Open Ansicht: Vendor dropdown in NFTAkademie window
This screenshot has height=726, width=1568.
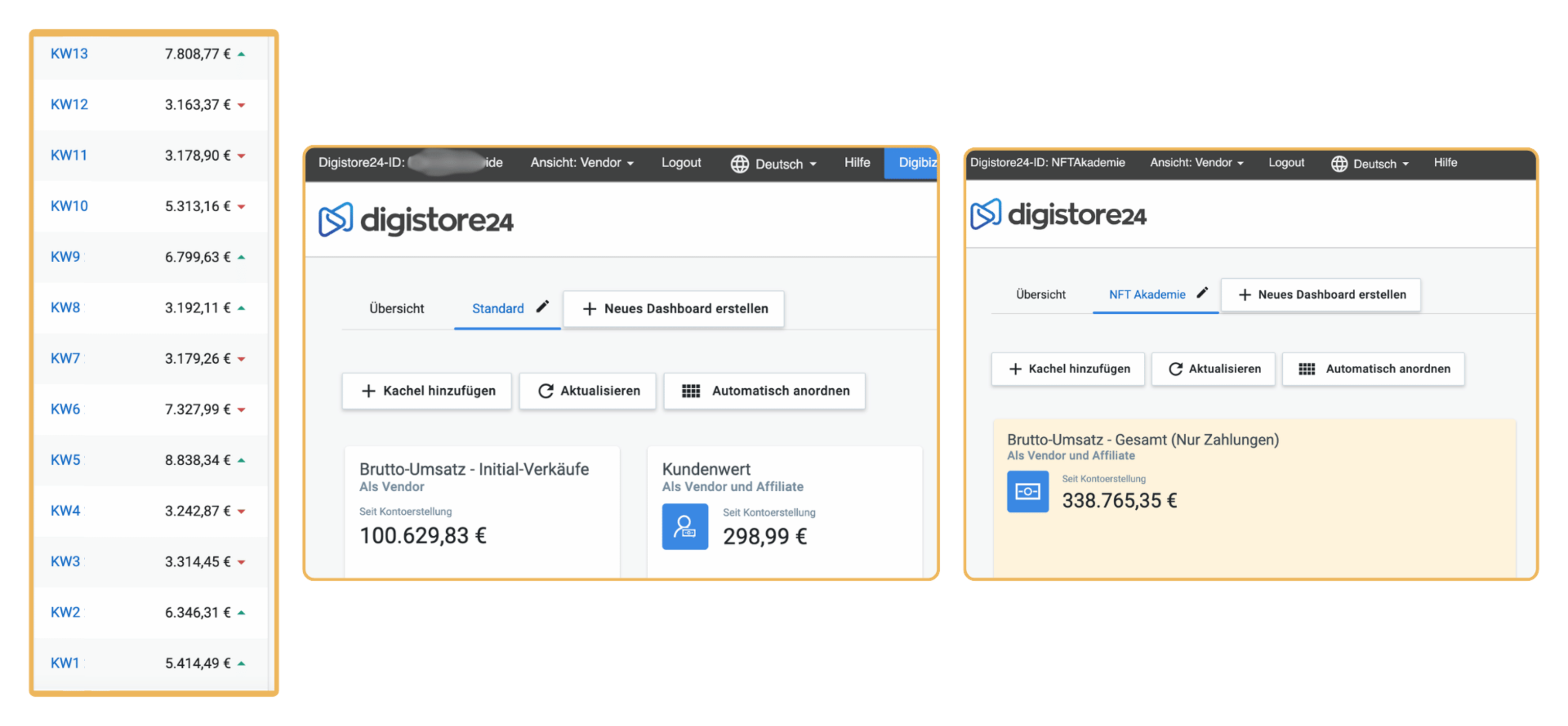[1196, 162]
